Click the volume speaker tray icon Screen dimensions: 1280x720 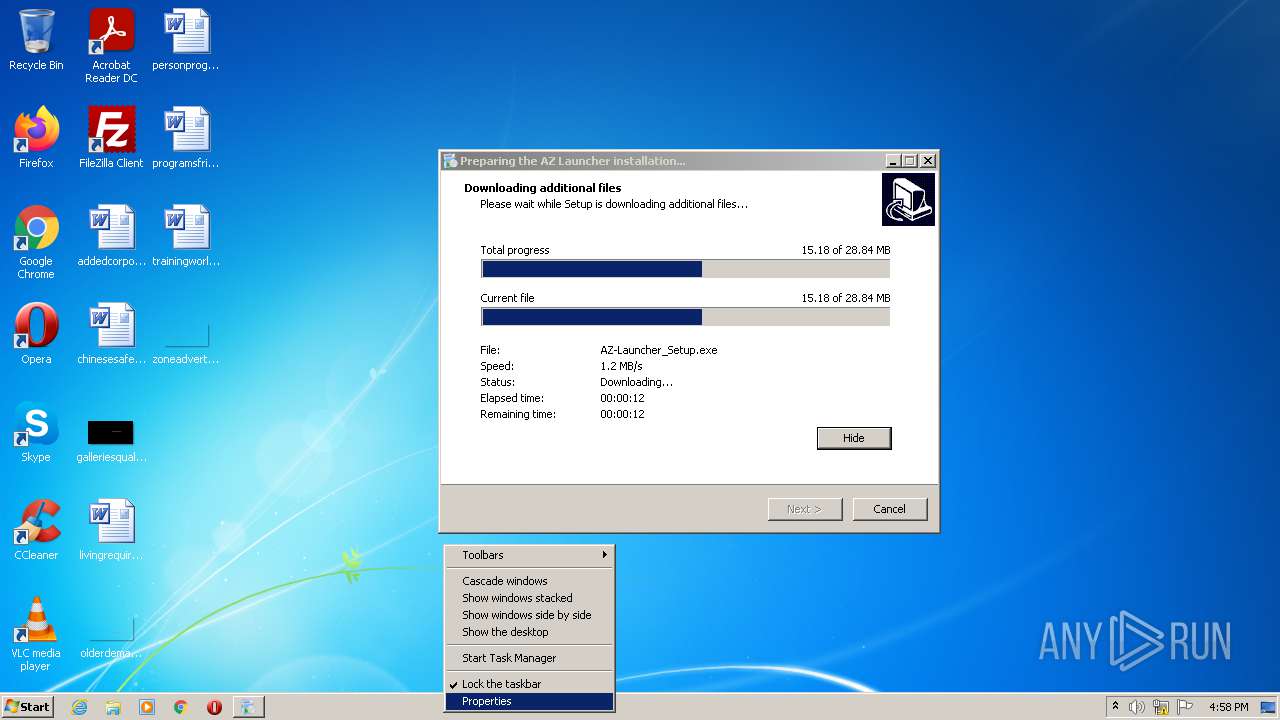click(x=1137, y=707)
